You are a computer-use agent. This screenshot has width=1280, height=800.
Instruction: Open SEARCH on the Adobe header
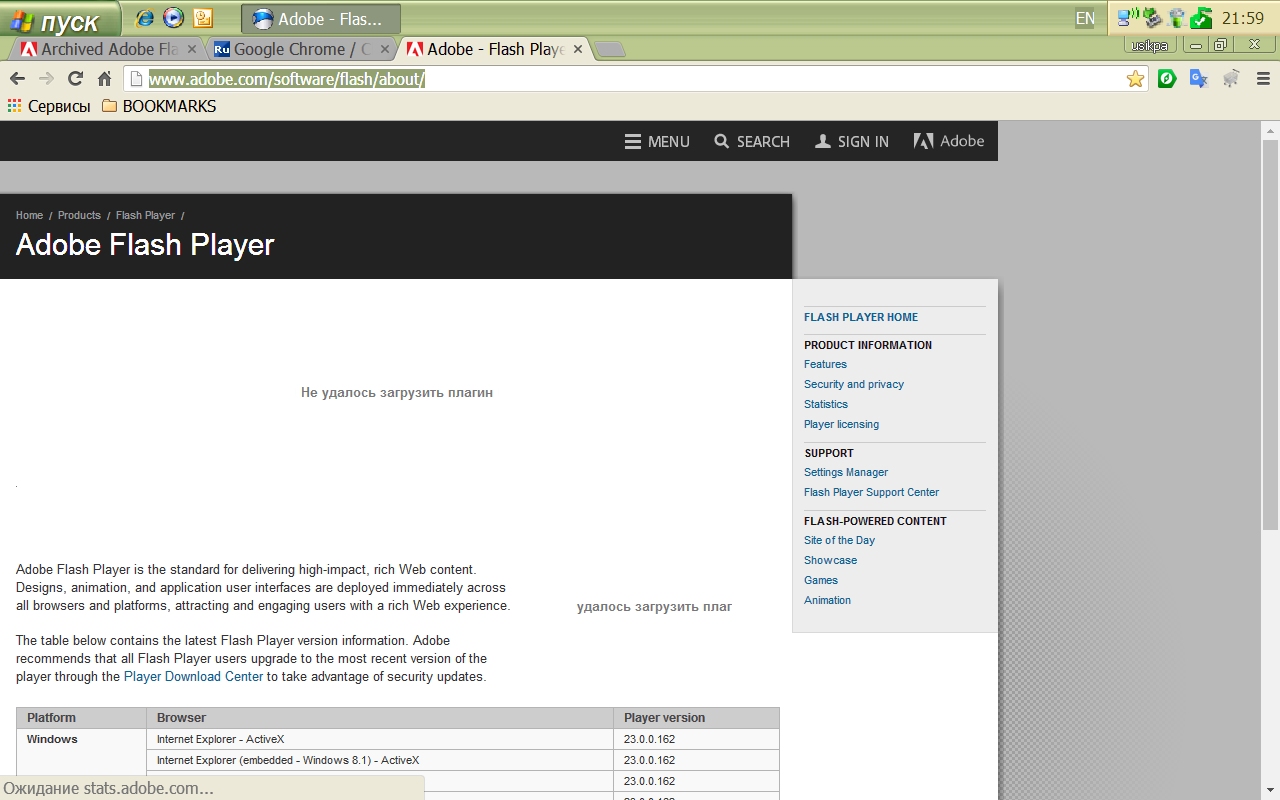752,141
